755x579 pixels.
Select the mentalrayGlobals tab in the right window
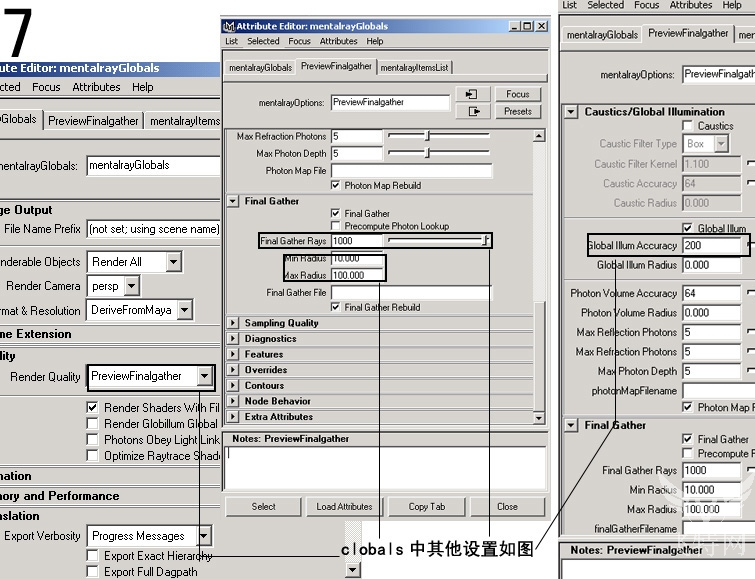coord(602,35)
